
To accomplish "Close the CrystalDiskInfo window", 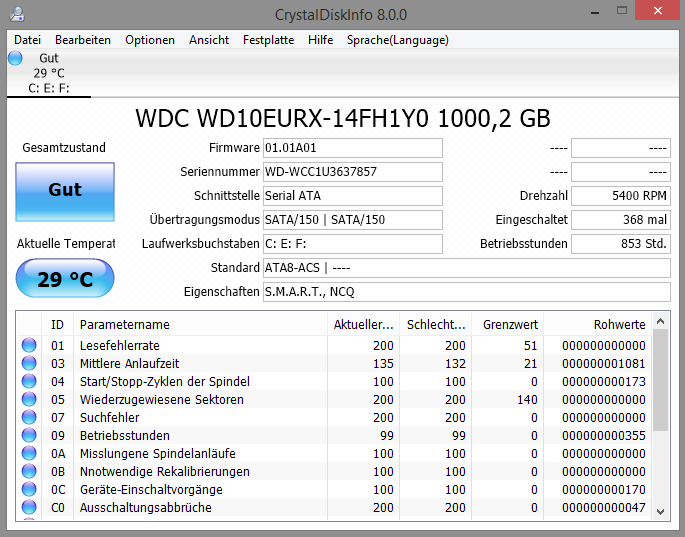I will click(657, 11).
